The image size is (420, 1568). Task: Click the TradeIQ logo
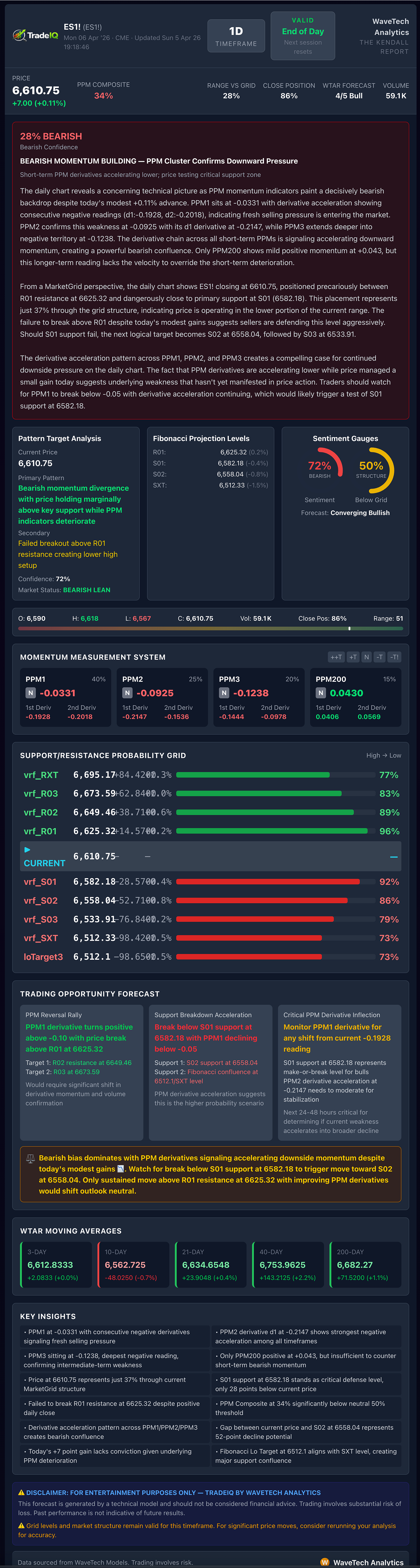click(x=36, y=35)
